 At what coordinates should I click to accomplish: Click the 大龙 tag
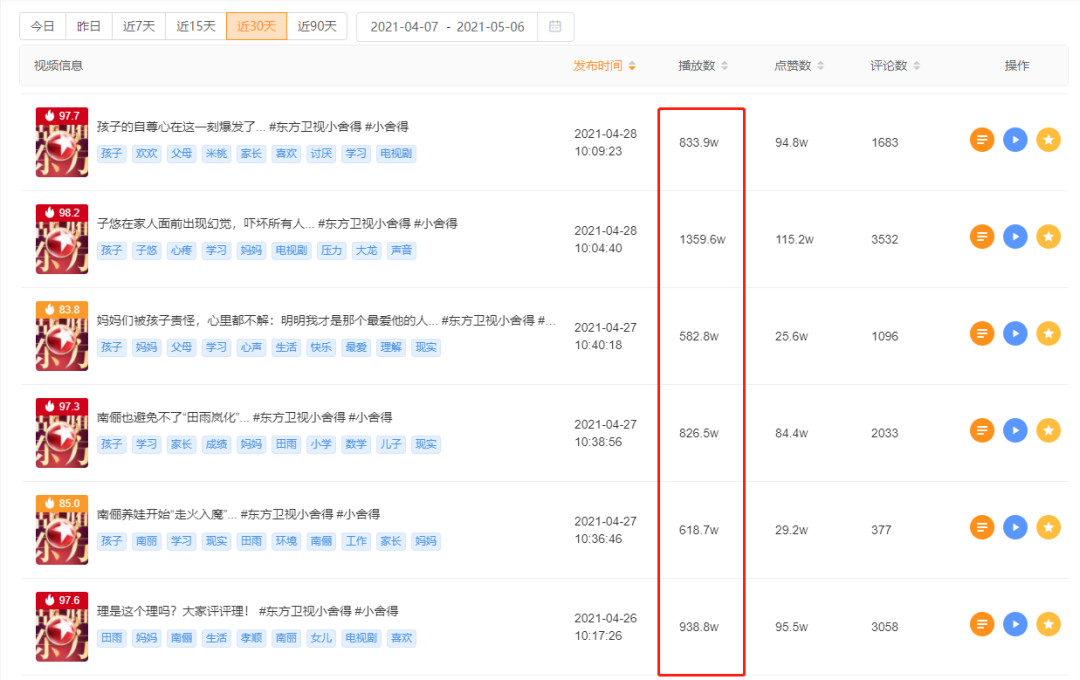pyautogui.click(x=366, y=250)
